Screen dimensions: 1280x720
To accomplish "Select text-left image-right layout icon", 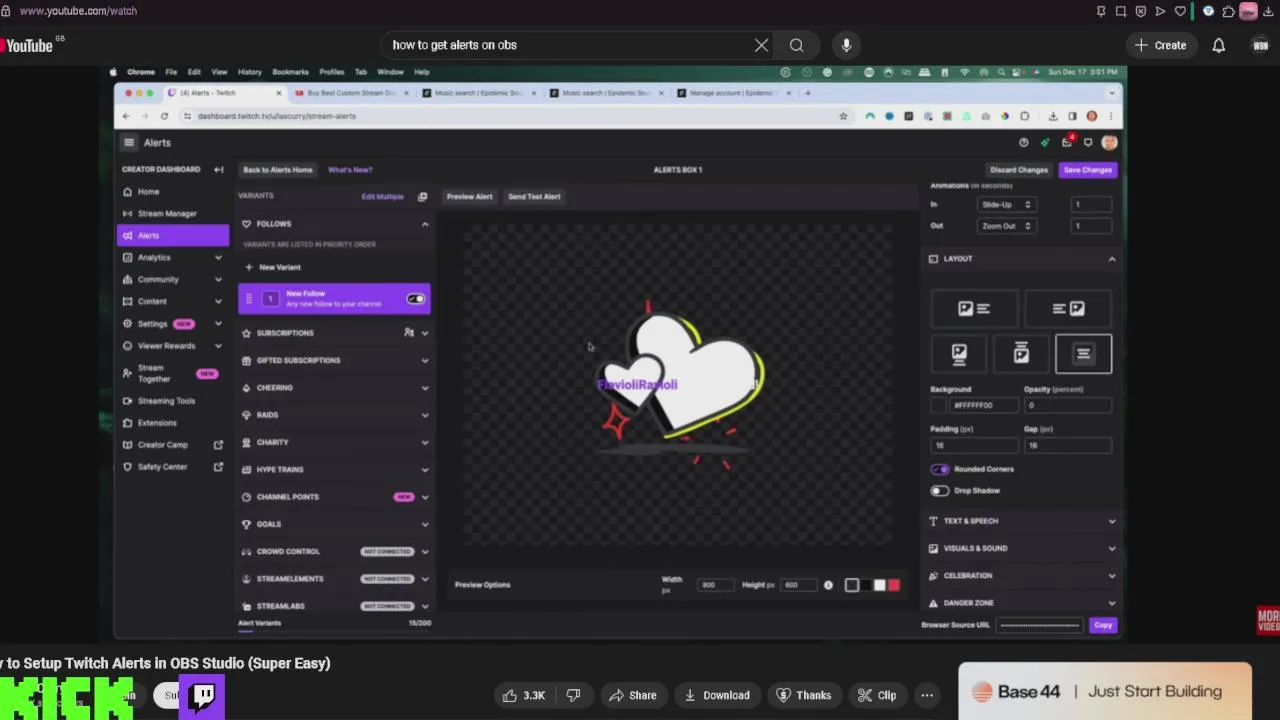I will [1068, 309].
